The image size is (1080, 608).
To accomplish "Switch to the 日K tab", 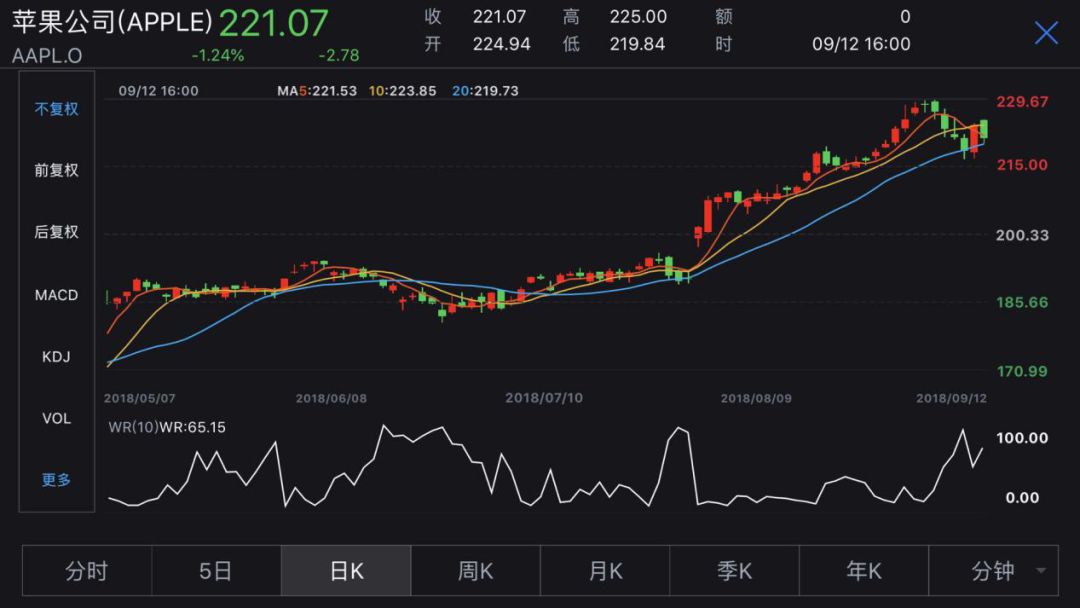I will click(346, 571).
